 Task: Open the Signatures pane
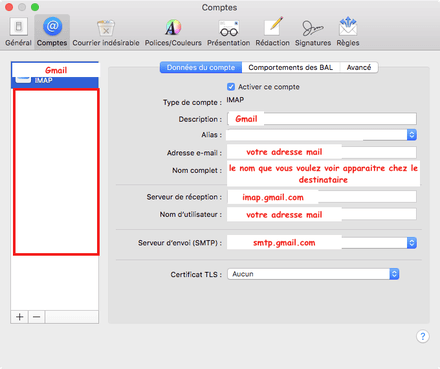(x=313, y=32)
